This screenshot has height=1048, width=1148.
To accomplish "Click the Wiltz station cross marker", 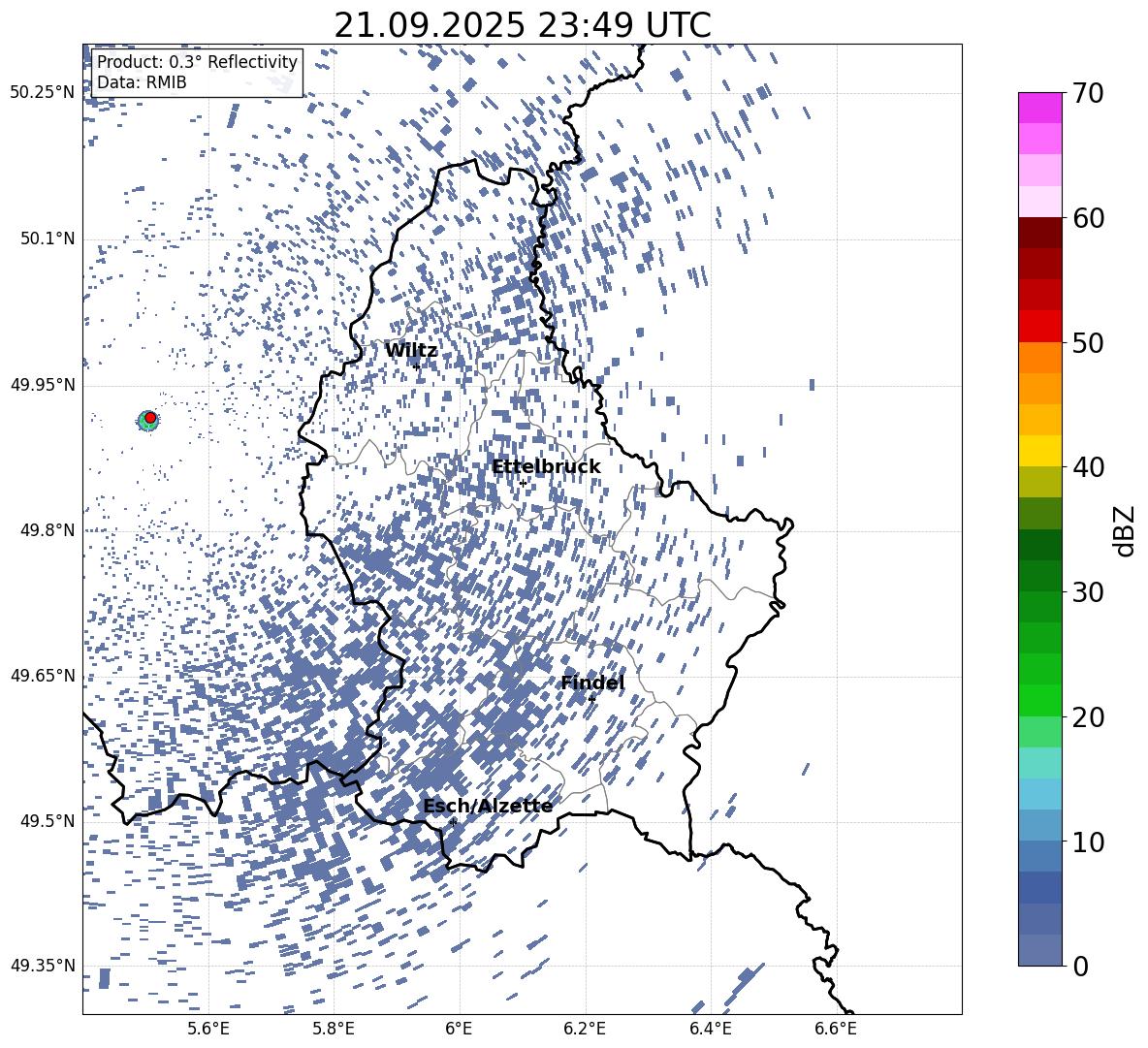I will coord(417,366).
